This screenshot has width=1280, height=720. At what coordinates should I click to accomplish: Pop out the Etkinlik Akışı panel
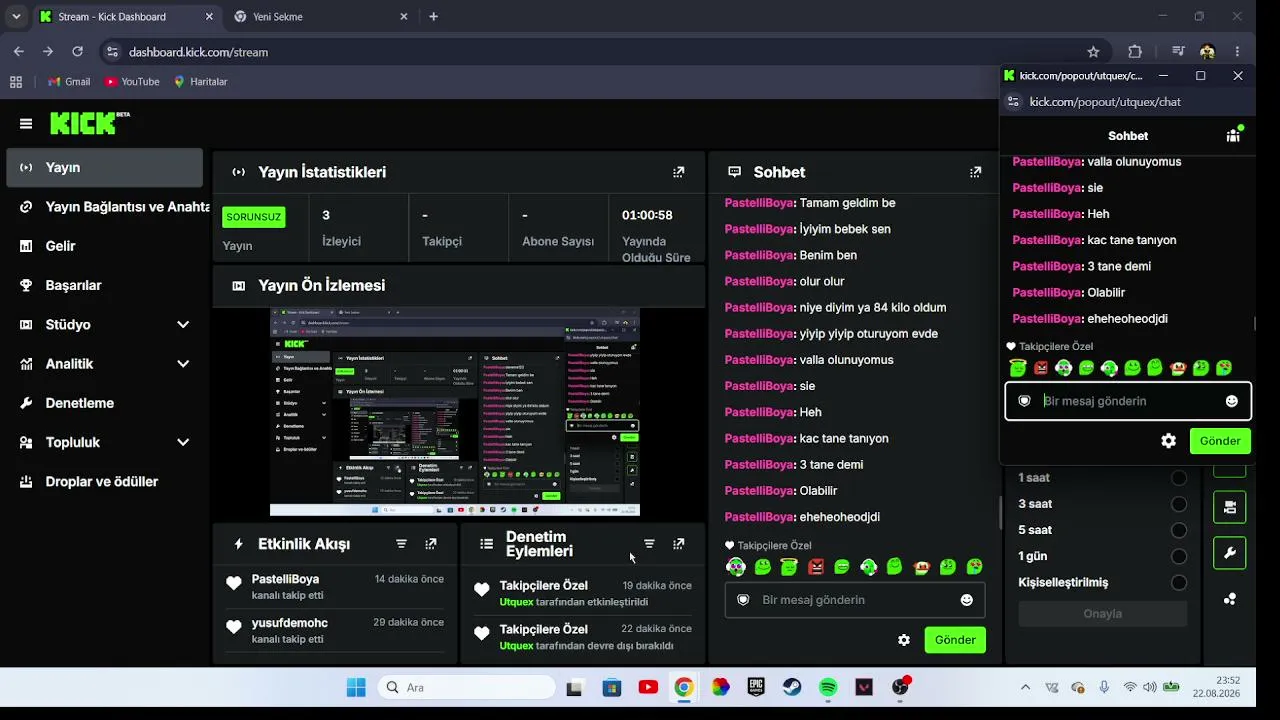point(431,544)
